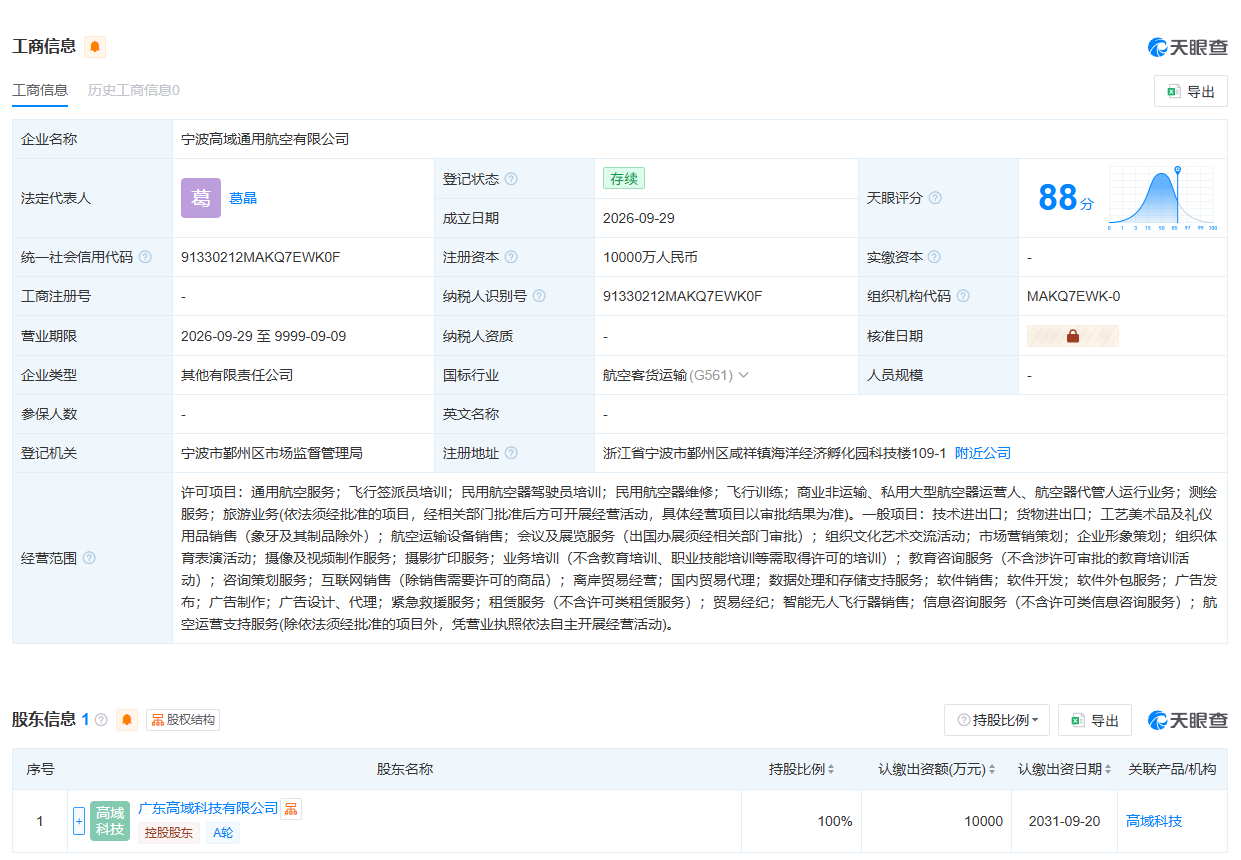Click organization code MAKQ7EWK-0

[1073, 296]
